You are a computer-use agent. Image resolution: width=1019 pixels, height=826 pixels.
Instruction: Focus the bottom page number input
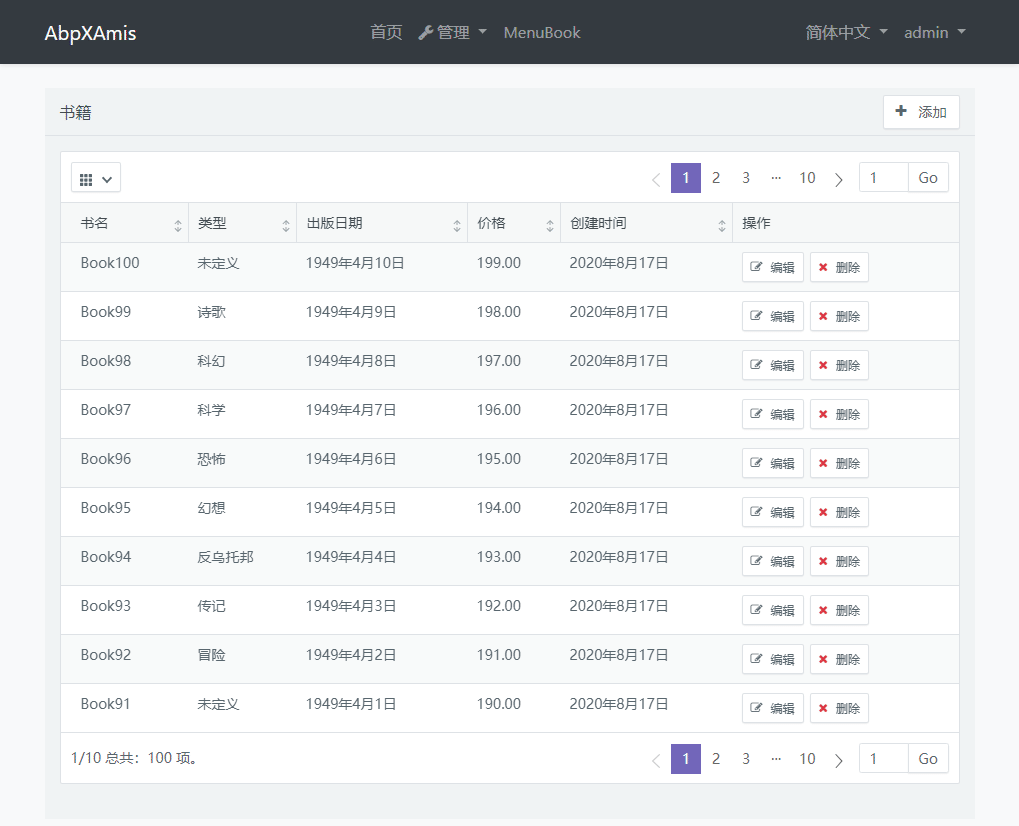[x=883, y=758]
